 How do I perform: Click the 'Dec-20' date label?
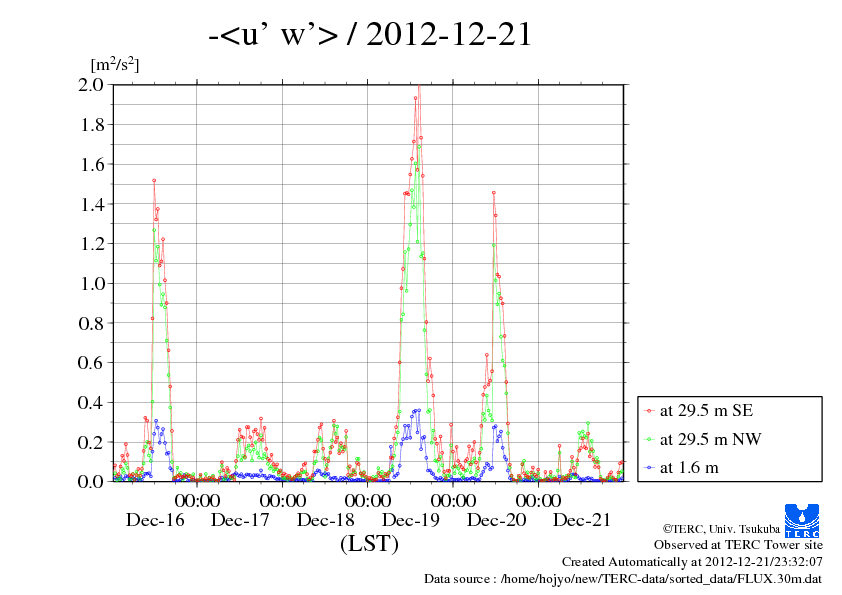(496, 520)
